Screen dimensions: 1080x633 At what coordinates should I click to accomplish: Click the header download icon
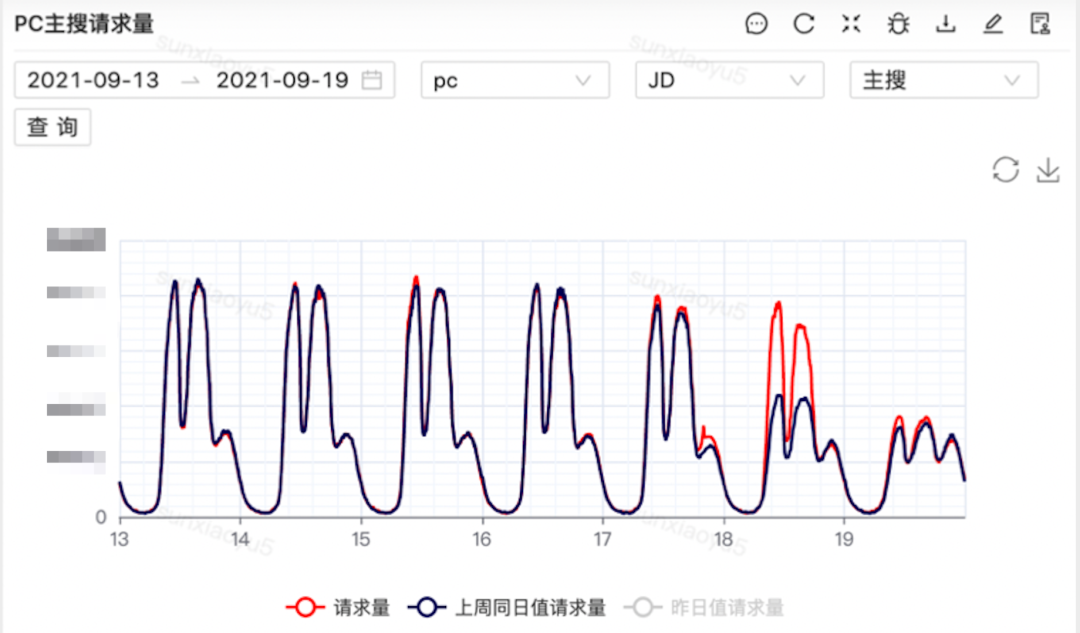point(946,24)
